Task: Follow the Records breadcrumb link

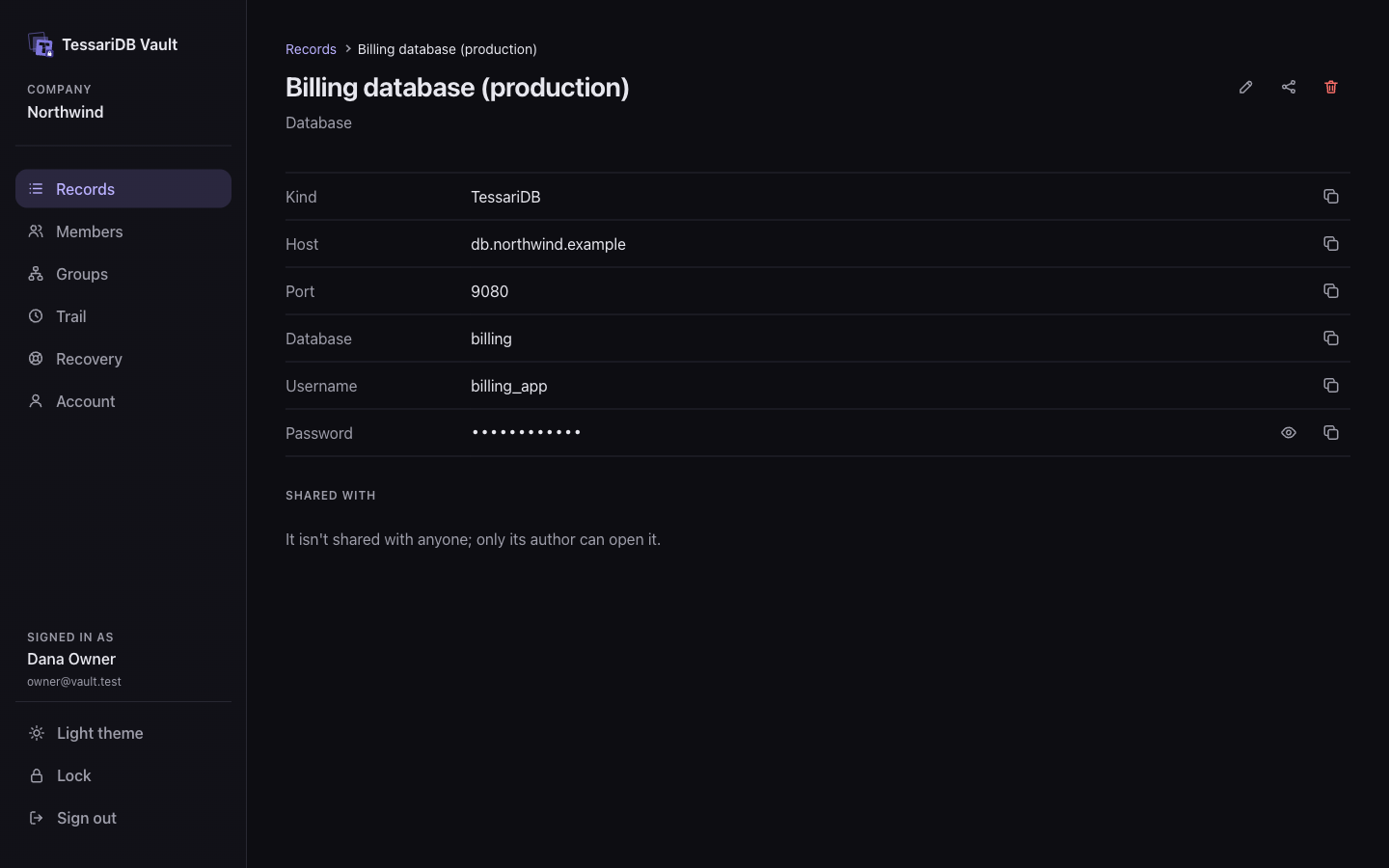Action: point(311,49)
